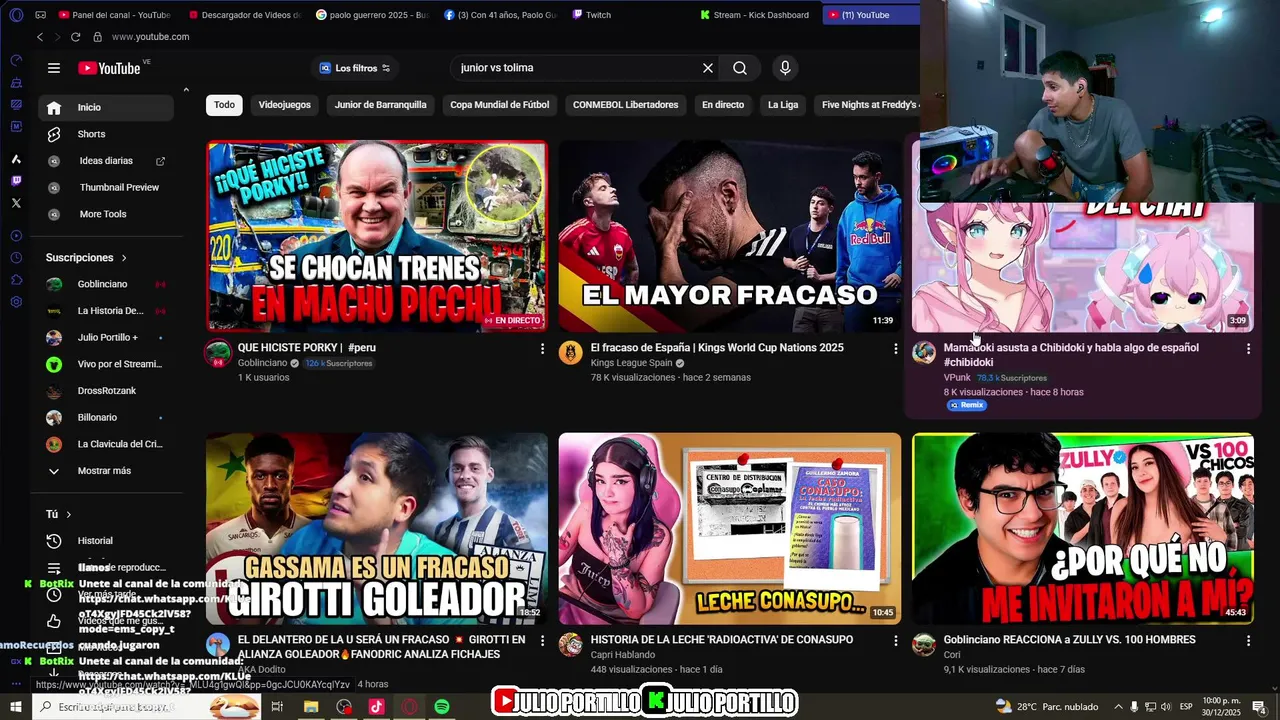Open Historial in the sidebar
This screenshot has height=720, width=1280.
click(106, 541)
